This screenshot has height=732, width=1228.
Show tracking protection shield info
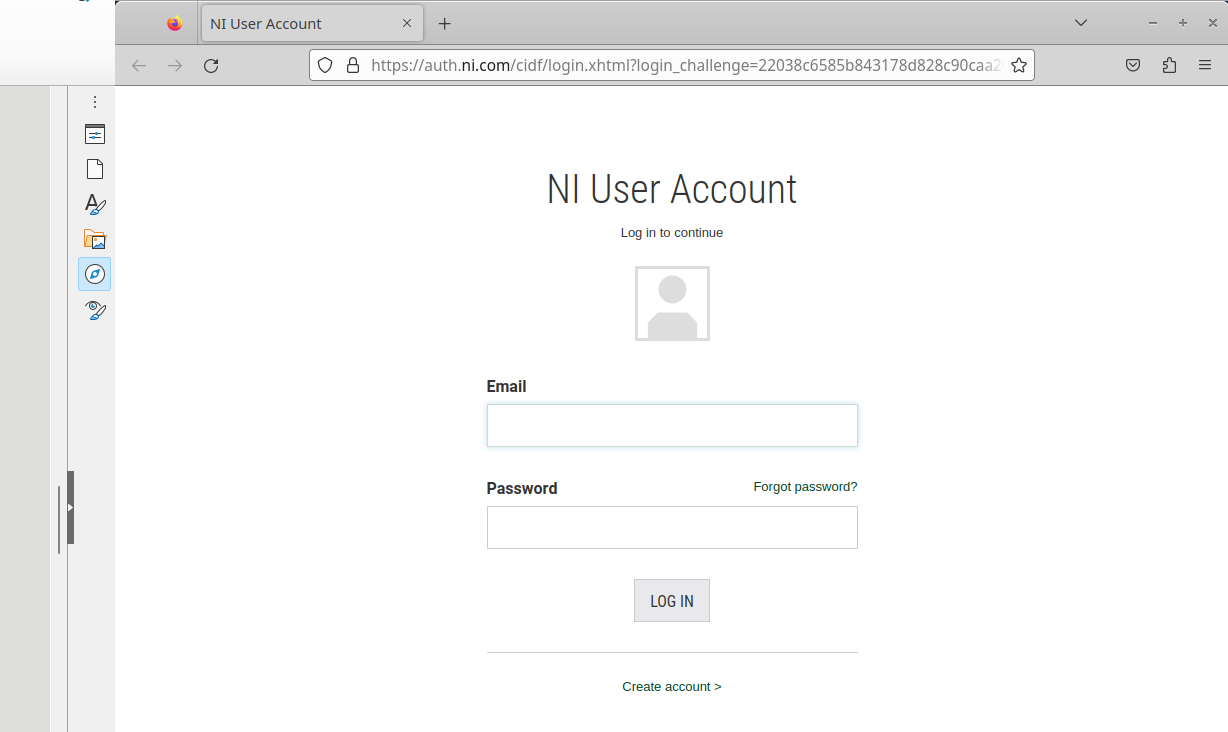(x=325, y=65)
